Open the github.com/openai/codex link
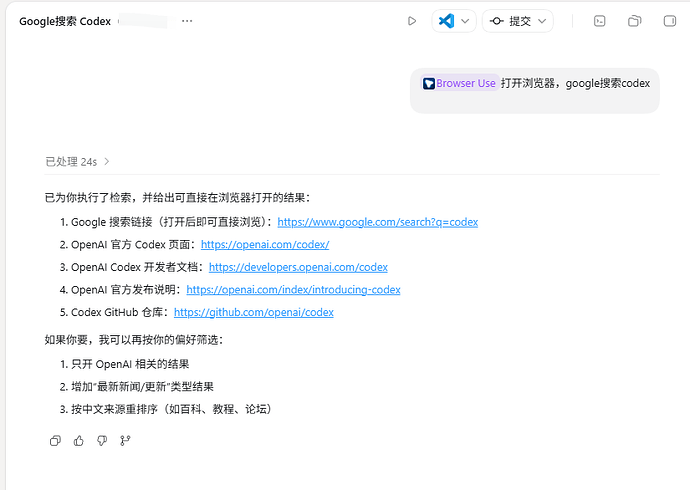Image resolution: width=690 pixels, height=490 pixels. pyautogui.click(x=254, y=312)
